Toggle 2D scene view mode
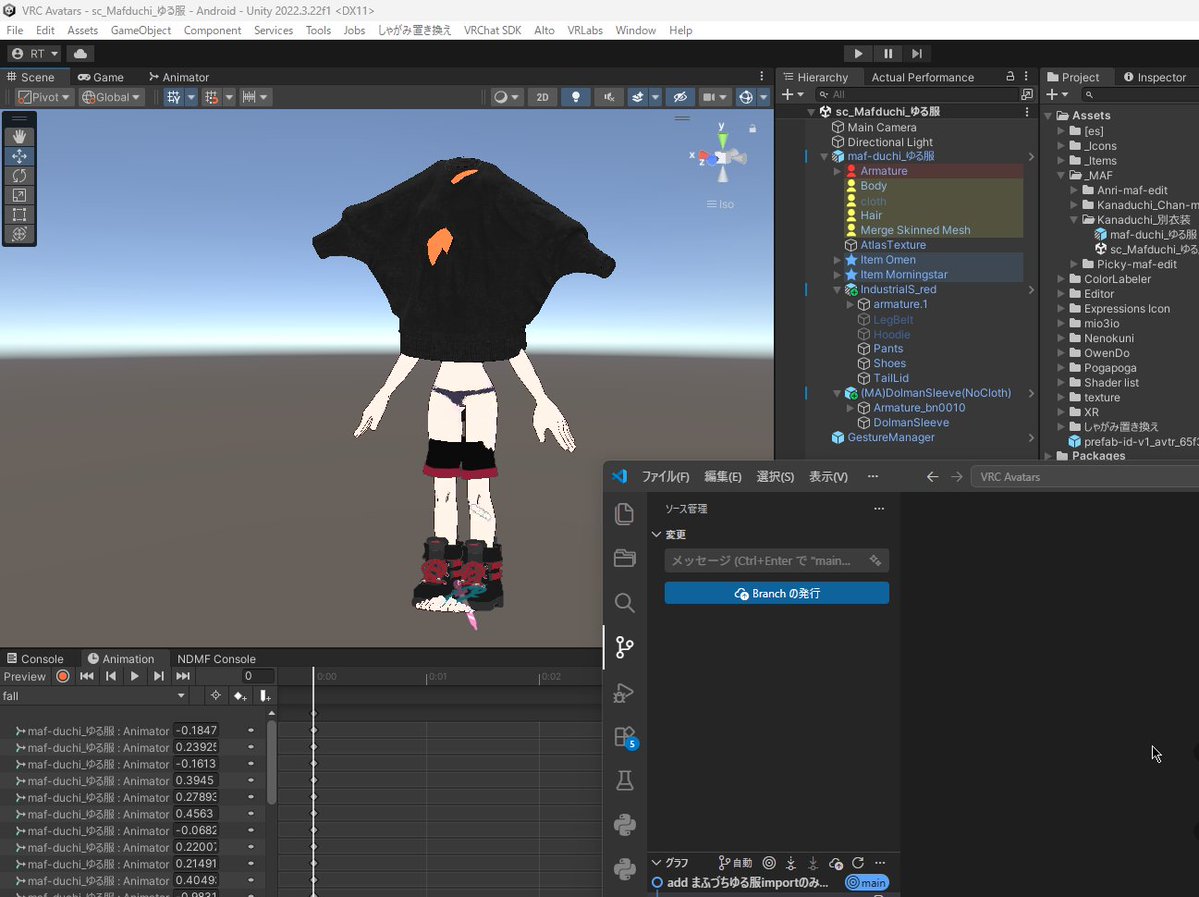Screen dimensions: 1199x897 click(542, 97)
